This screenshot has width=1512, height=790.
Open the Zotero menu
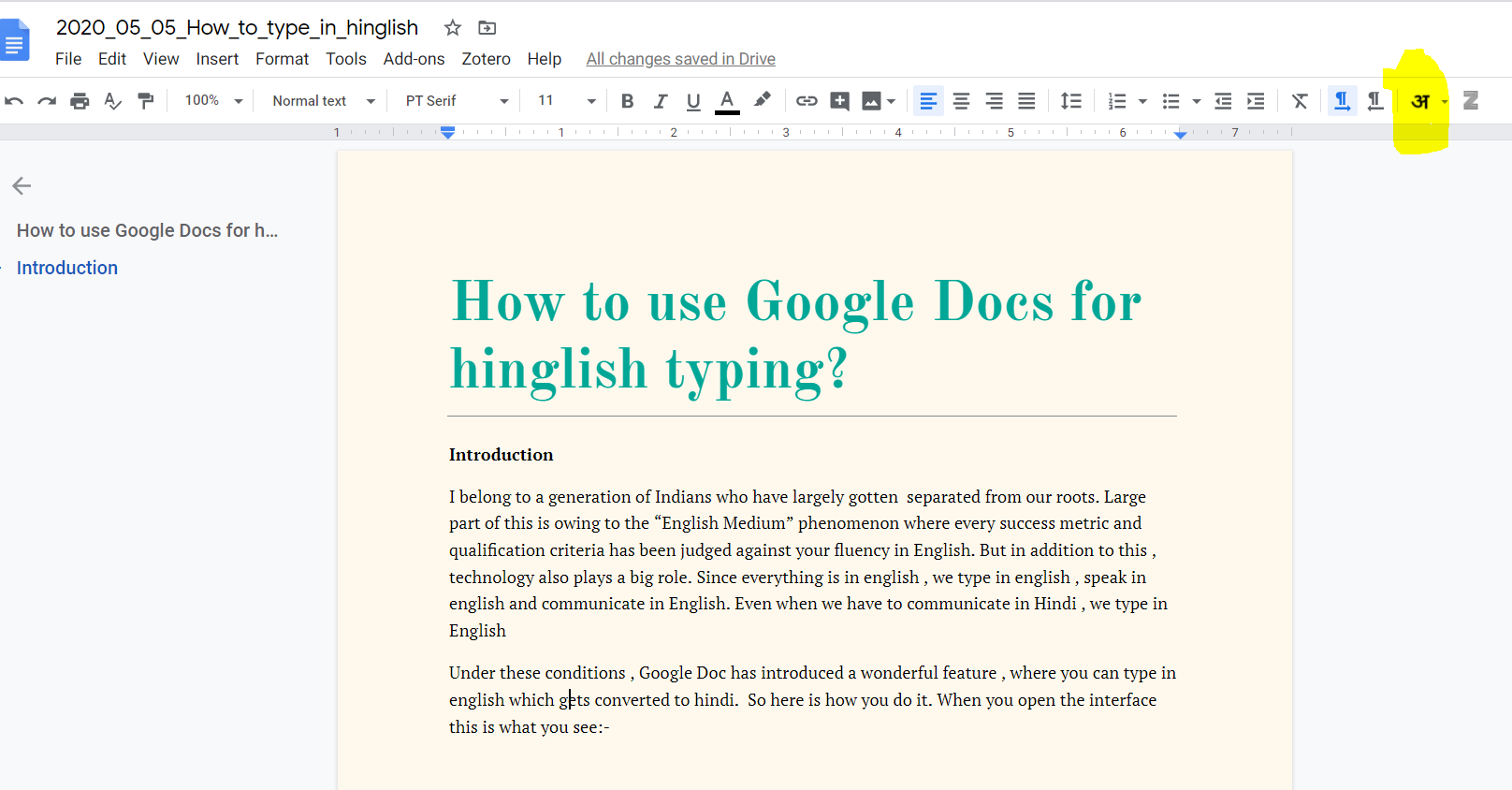(x=486, y=59)
